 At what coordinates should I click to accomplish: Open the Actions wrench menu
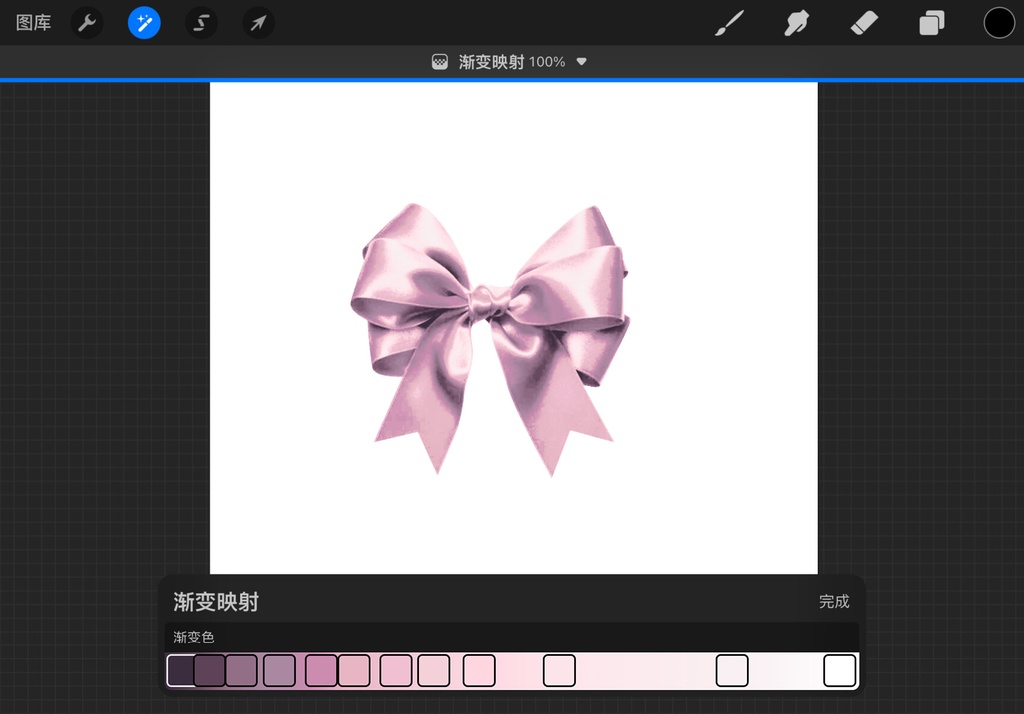86,22
